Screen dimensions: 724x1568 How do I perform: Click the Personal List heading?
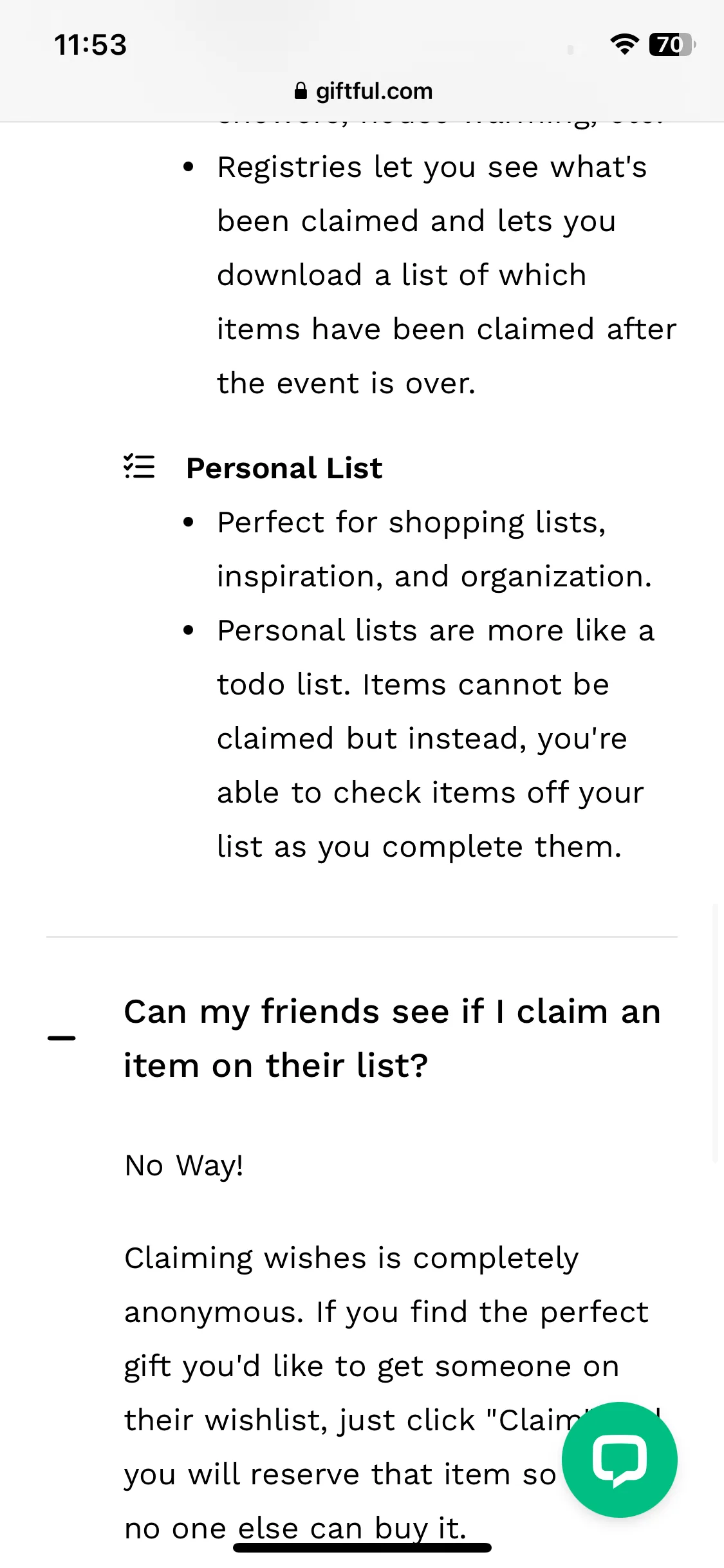coord(284,468)
